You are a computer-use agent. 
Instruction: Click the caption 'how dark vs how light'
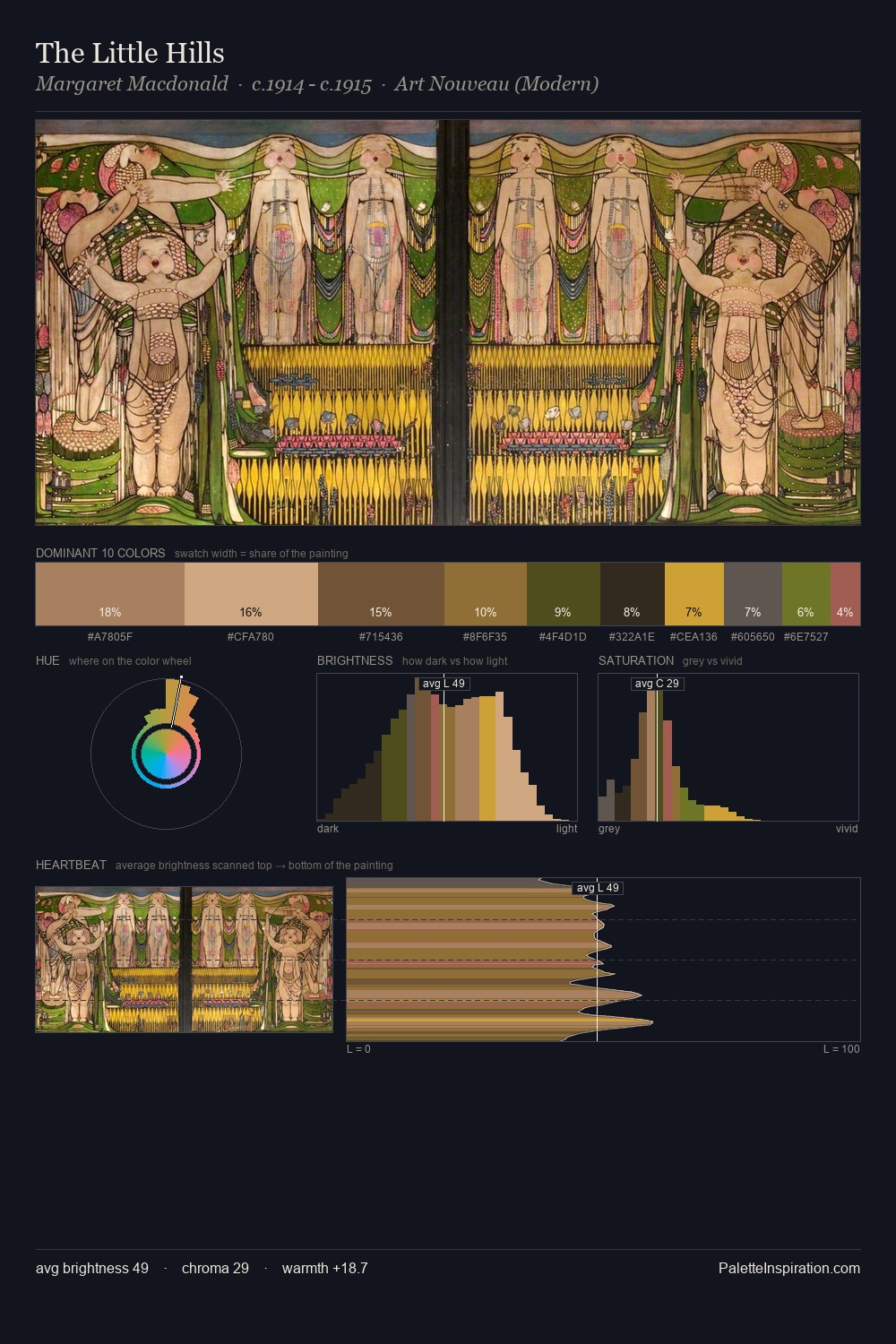click(454, 661)
